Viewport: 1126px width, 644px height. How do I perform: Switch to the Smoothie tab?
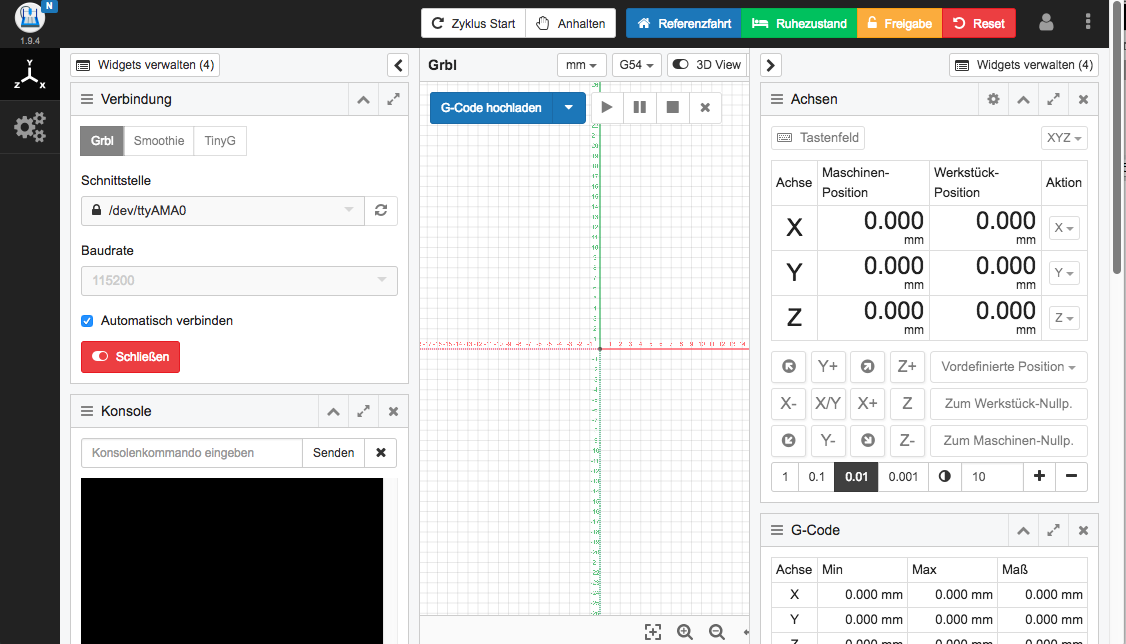click(158, 141)
